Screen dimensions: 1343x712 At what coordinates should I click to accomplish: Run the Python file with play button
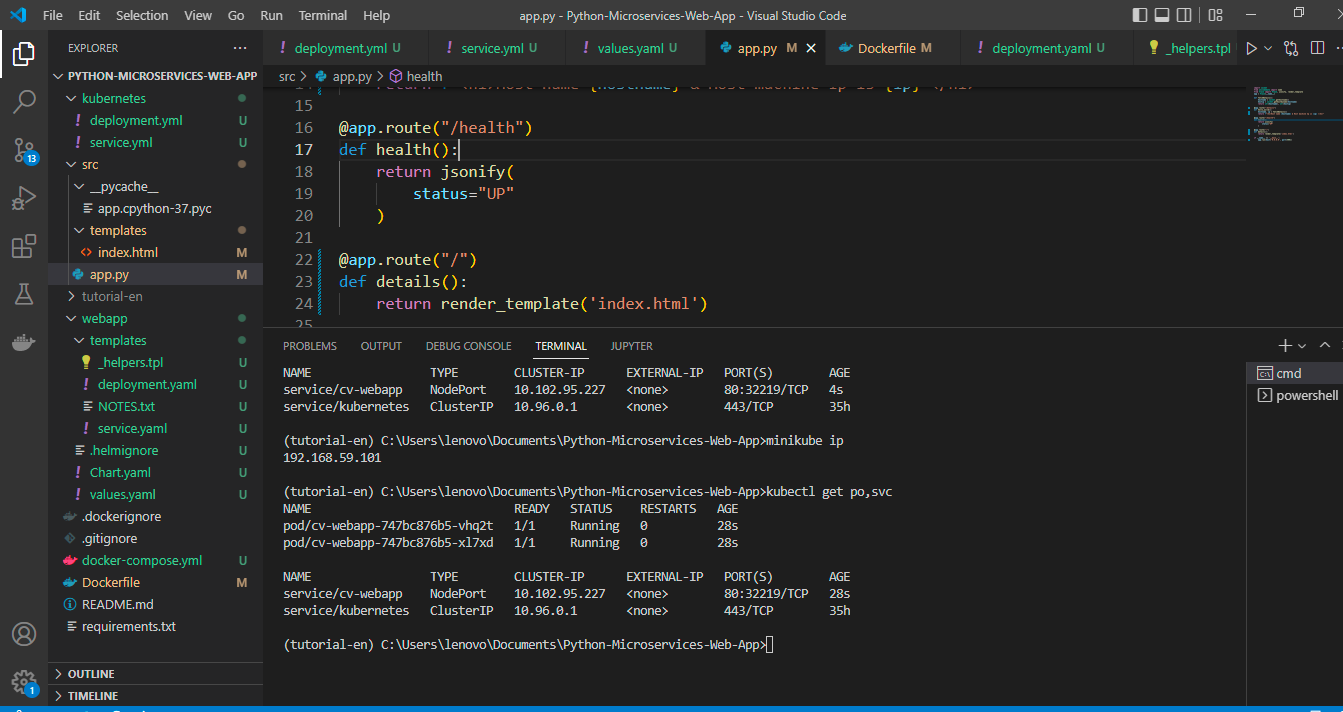[x=1251, y=48]
